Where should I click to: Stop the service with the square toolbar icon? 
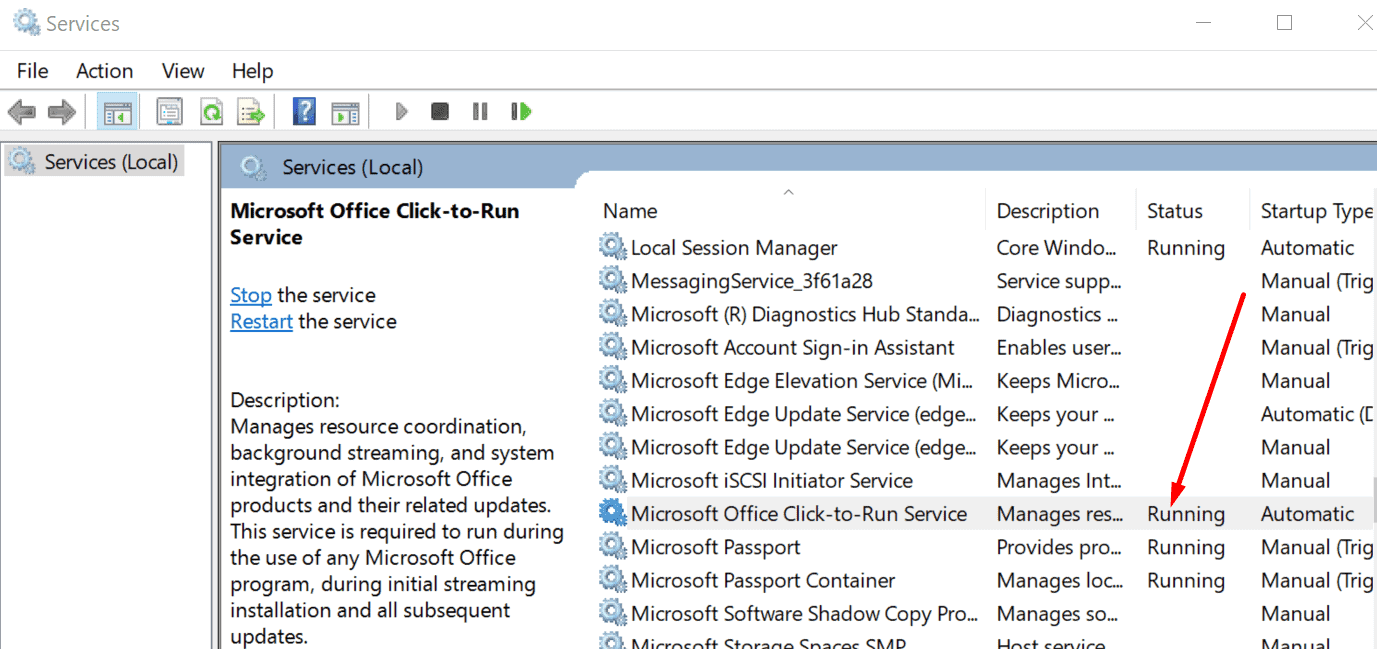[440, 111]
